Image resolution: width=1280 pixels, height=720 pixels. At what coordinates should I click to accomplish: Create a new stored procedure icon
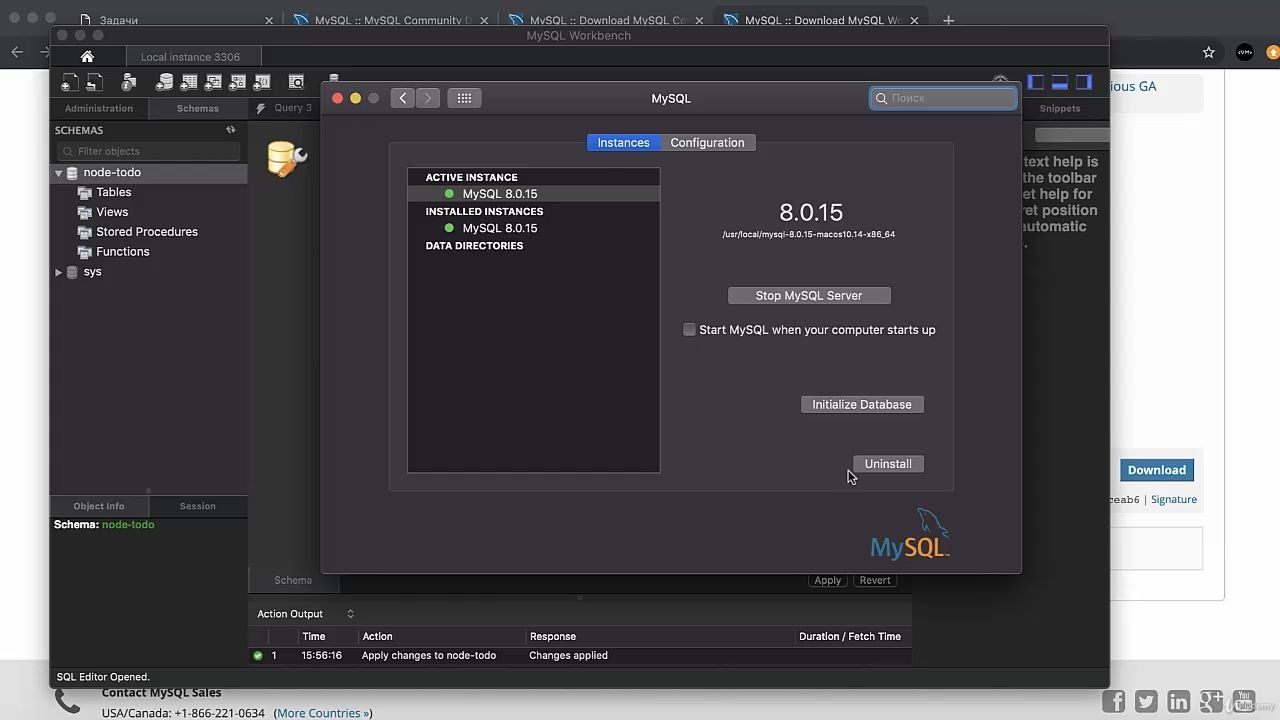coord(238,83)
